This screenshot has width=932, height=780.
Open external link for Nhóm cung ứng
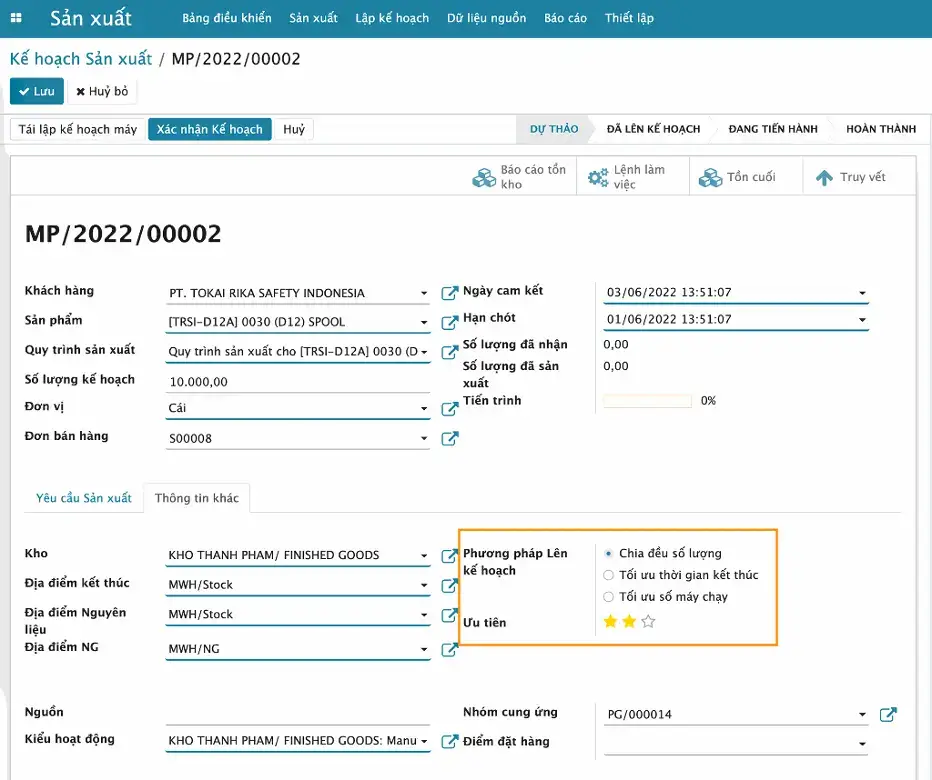click(887, 714)
